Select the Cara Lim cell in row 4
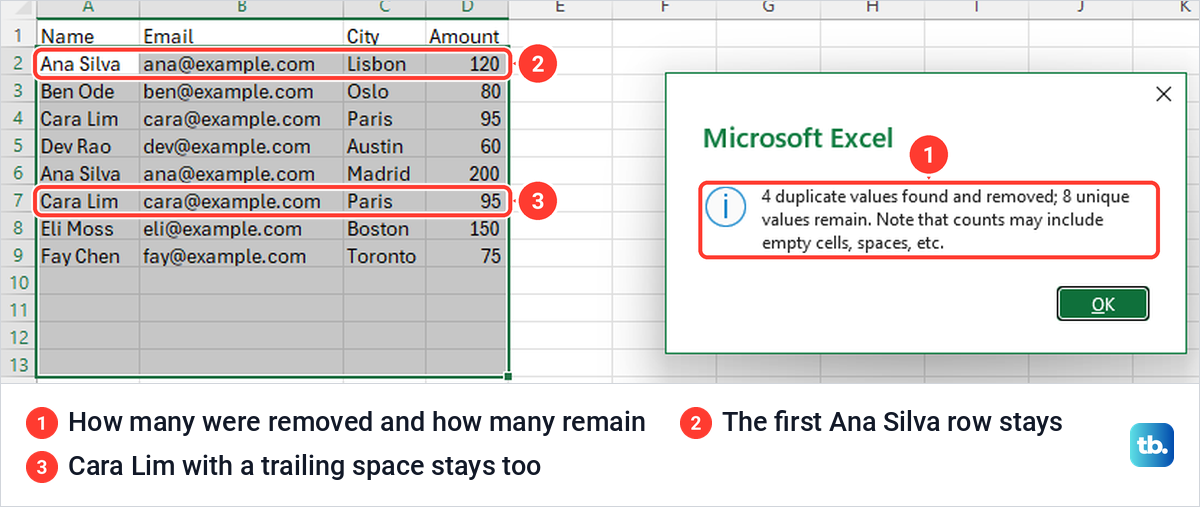 pyautogui.click(x=89, y=119)
